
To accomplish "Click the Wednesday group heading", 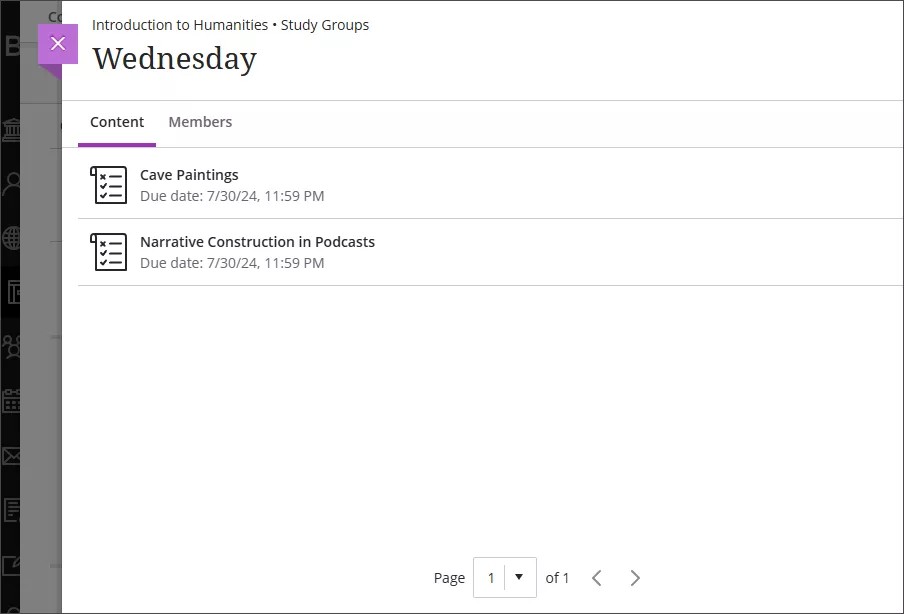I will click(x=174, y=59).
